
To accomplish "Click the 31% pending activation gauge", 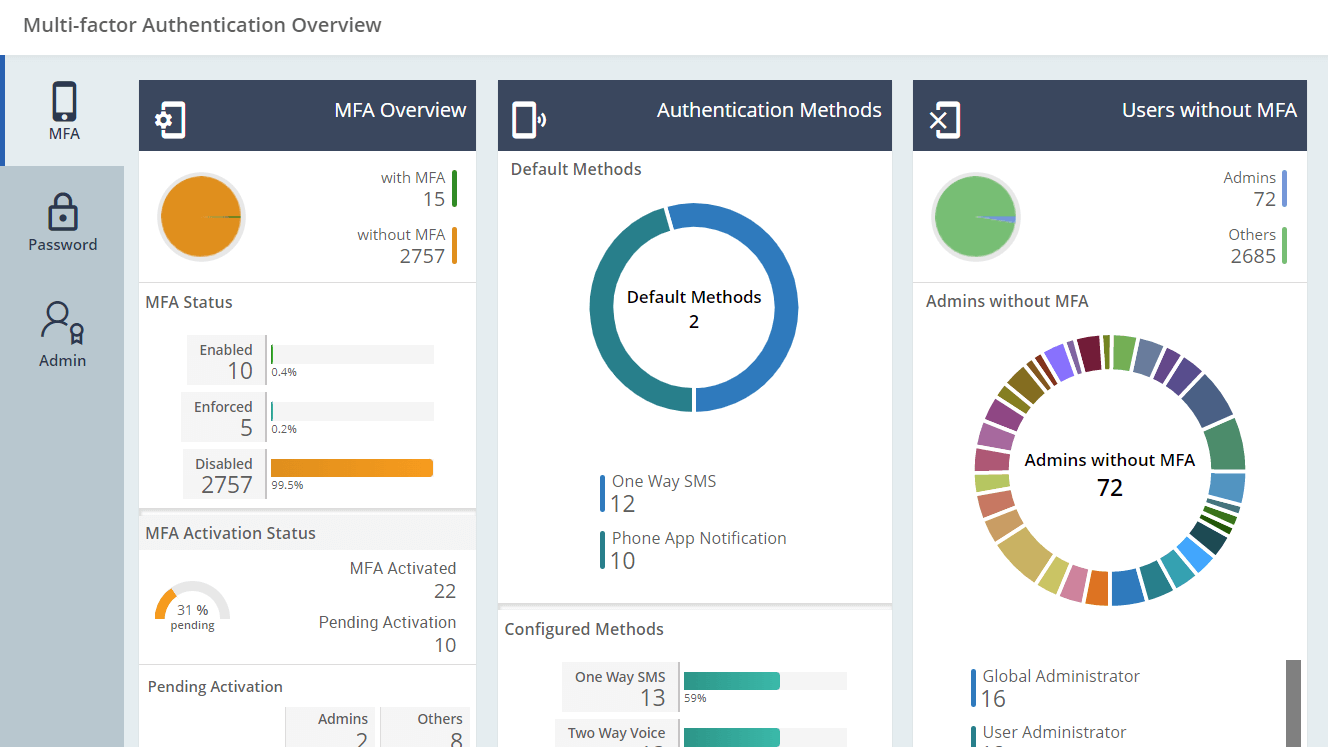I will pyautogui.click(x=191, y=604).
